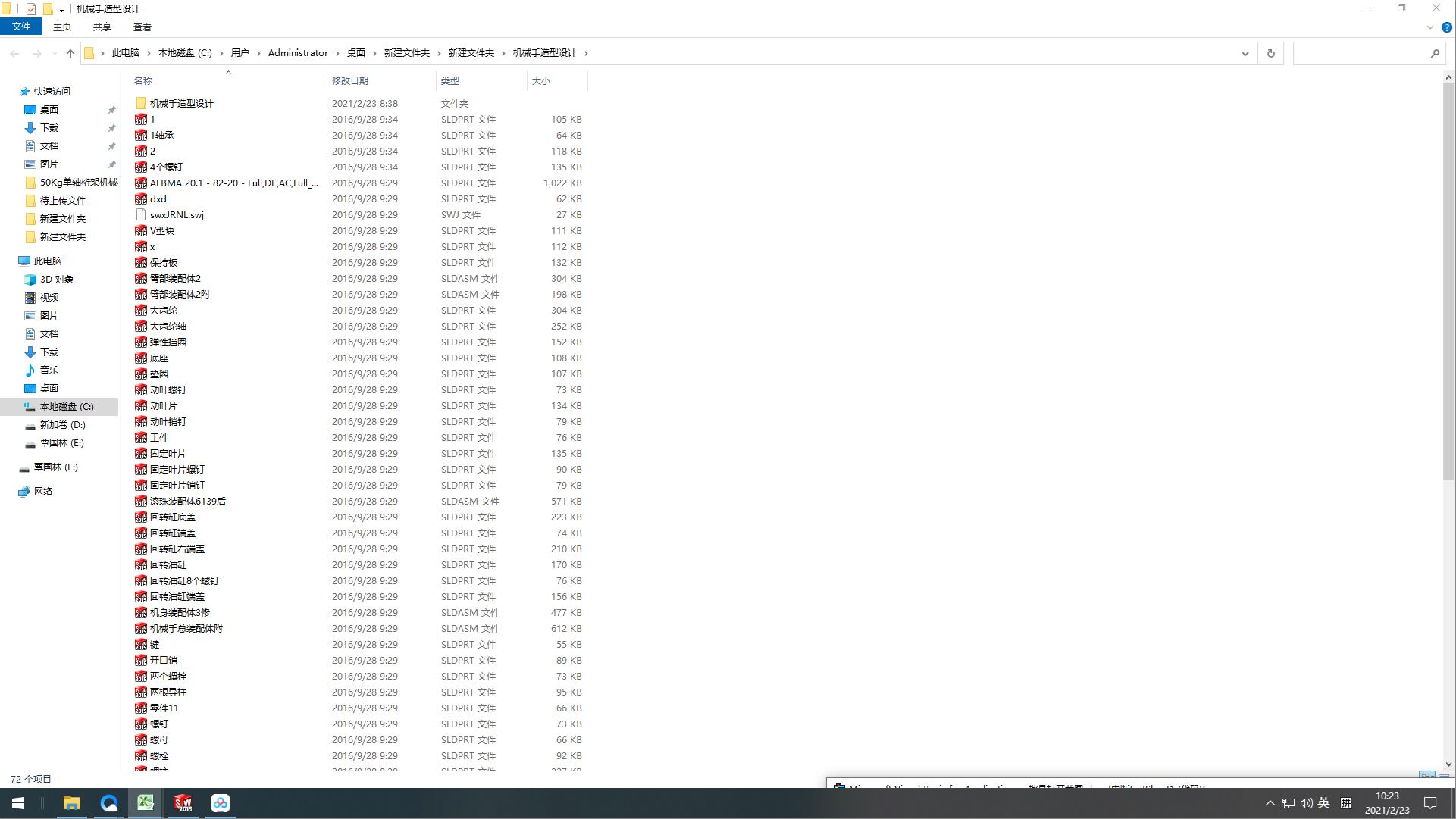Open the notification center icon
Screen dimensions: 1456x819
(1430, 803)
